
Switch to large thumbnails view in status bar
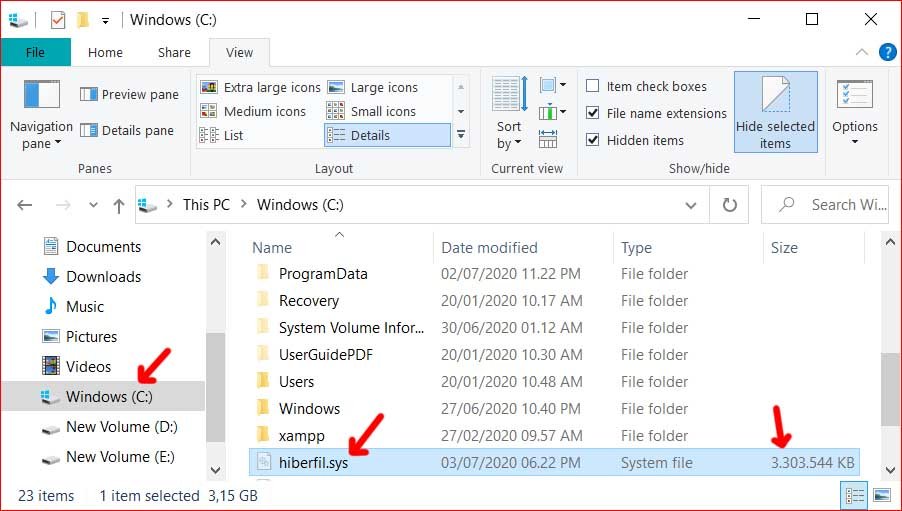pos(882,495)
